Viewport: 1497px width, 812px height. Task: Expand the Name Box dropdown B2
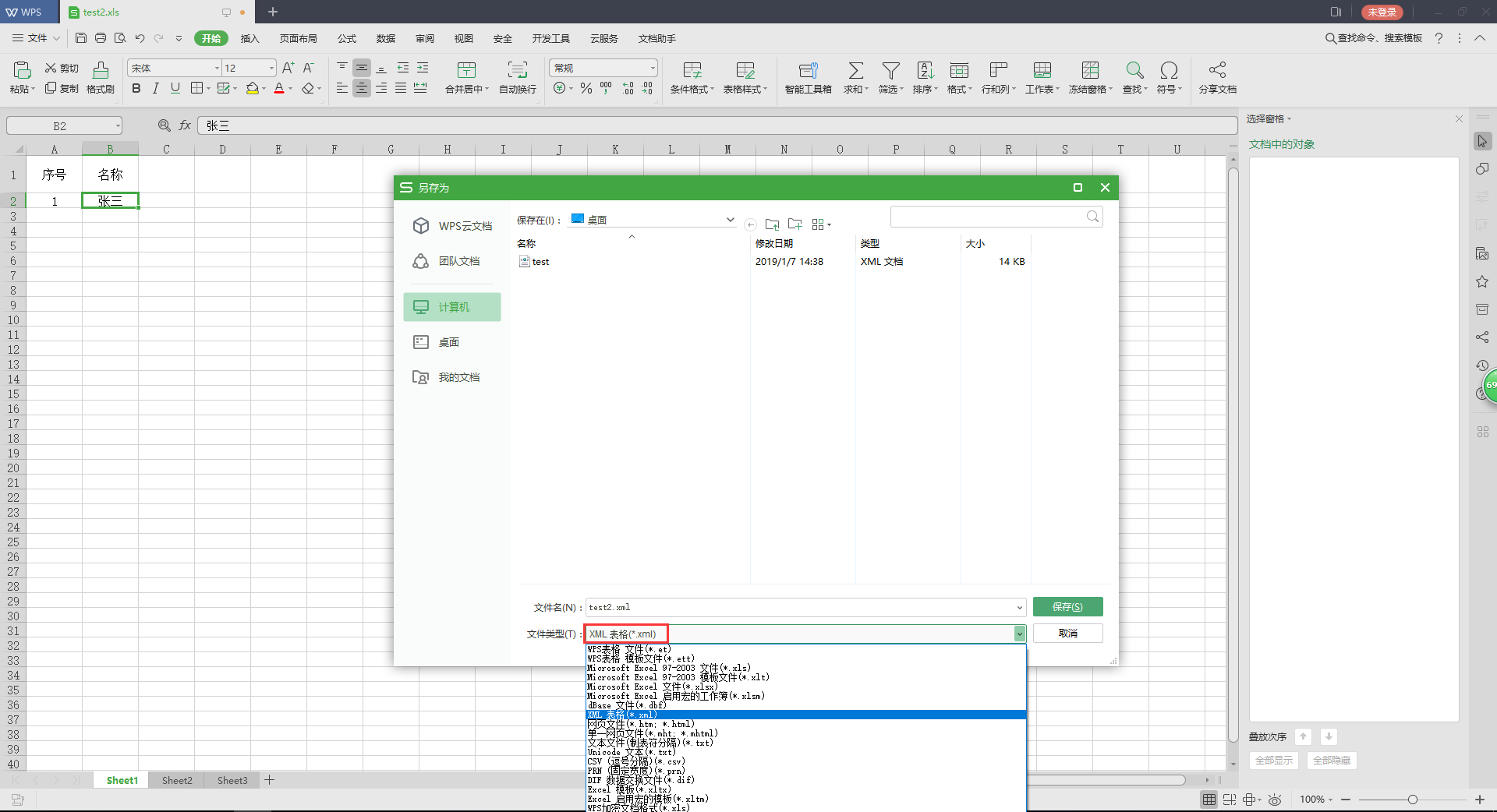[x=118, y=125]
